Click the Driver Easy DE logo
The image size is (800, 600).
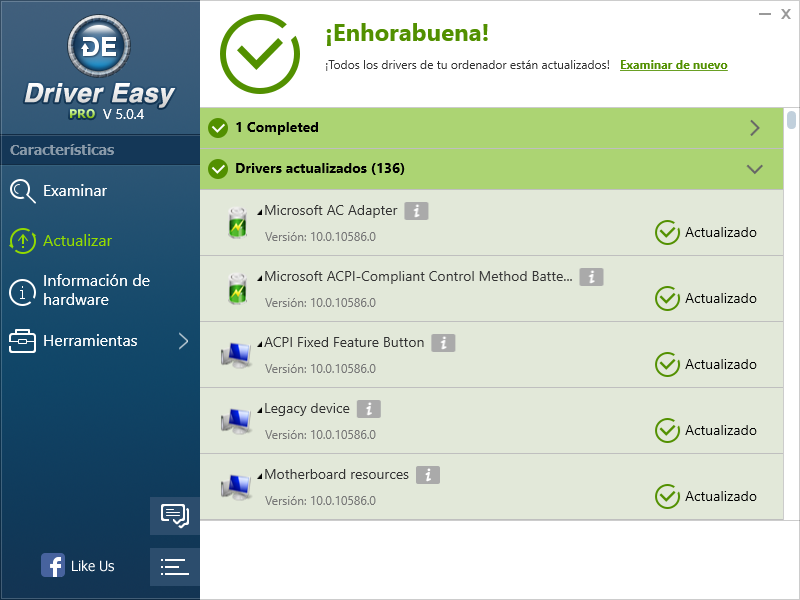pyautogui.click(x=99, y=46)
